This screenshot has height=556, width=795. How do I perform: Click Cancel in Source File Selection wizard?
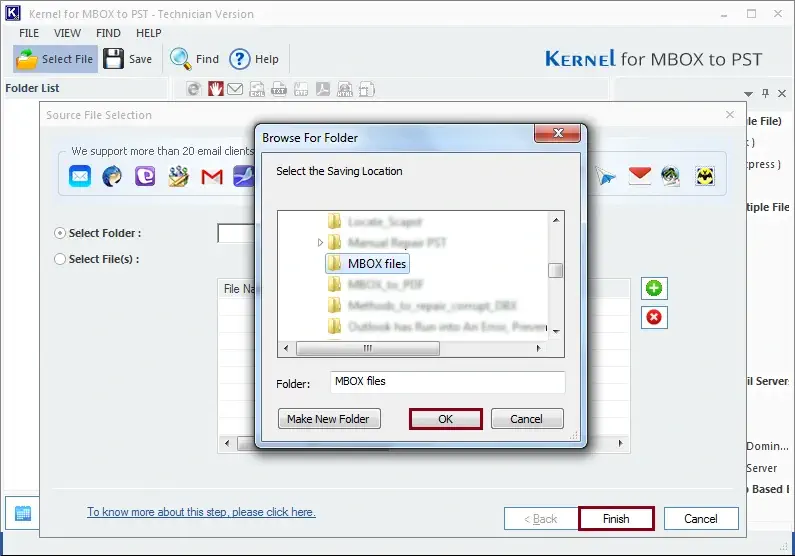(701, 518)
